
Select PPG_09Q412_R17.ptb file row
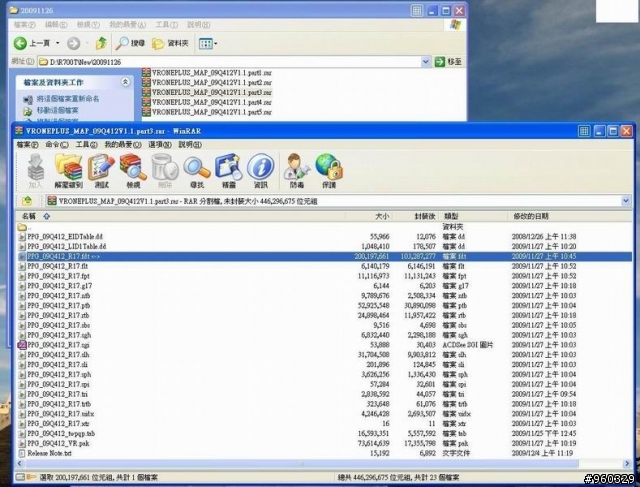click(325, 305)
